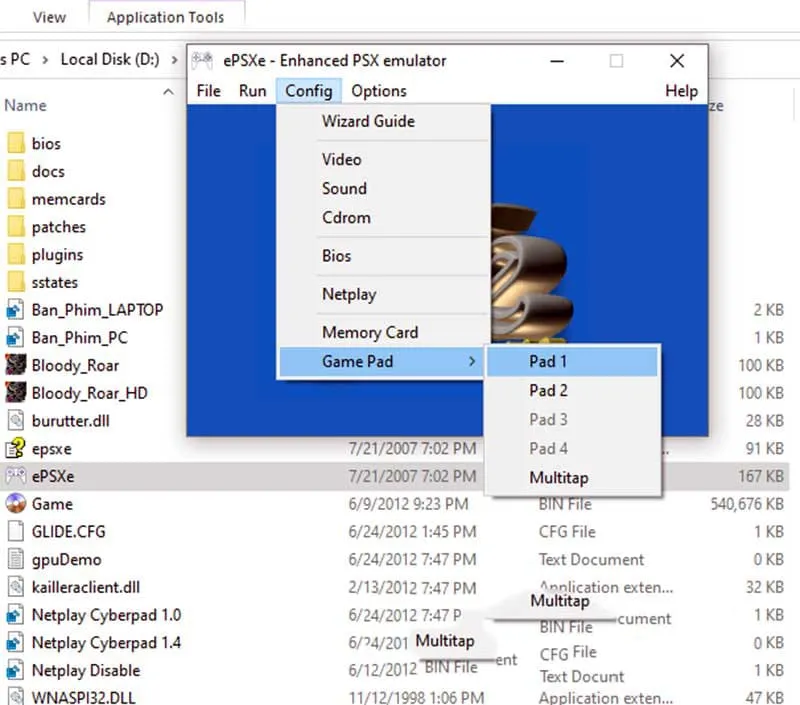Choose Bios in the Config menu
800x705 pixels.
coord(384,256)
